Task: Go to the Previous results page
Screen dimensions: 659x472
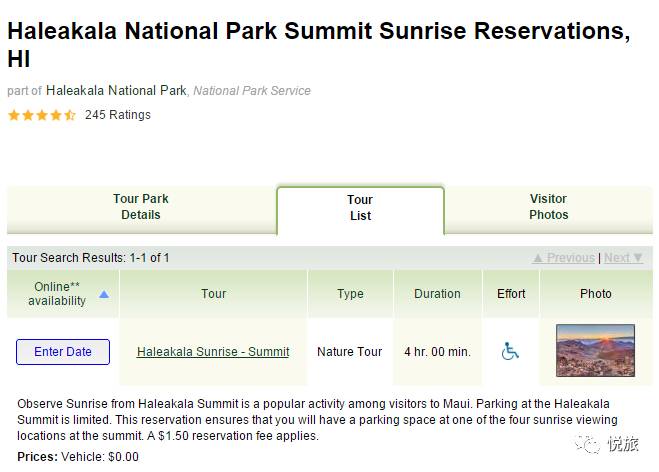Action: coord(564,258)
